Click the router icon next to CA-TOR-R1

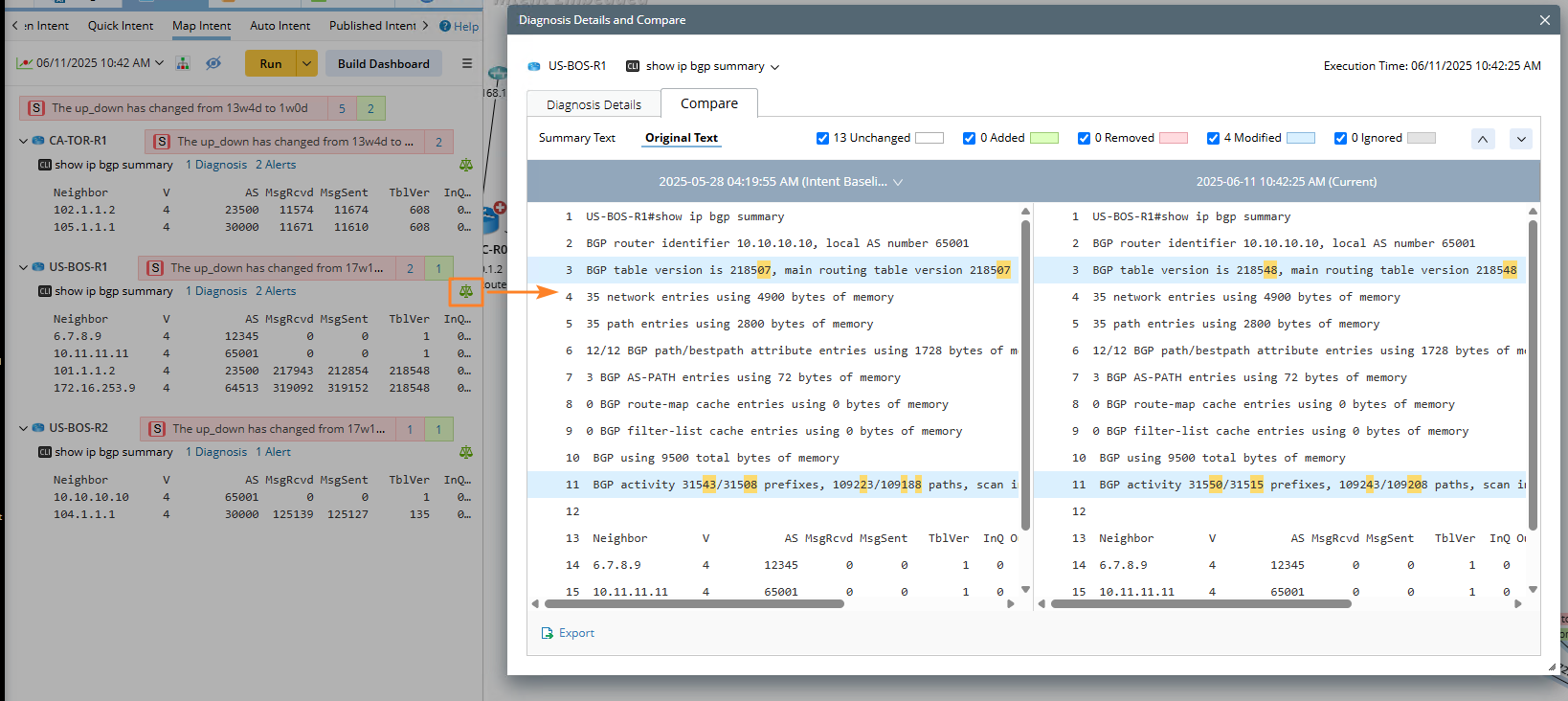pos(38,141)
